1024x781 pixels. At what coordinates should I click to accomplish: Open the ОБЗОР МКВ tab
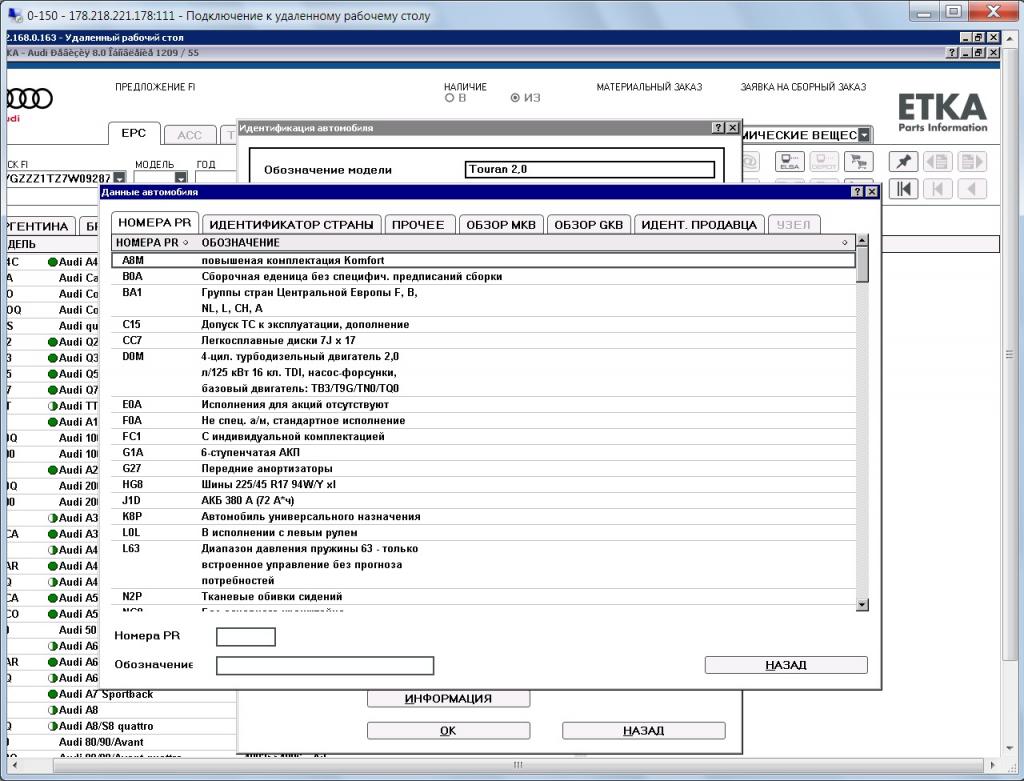(x=501, y=225)
